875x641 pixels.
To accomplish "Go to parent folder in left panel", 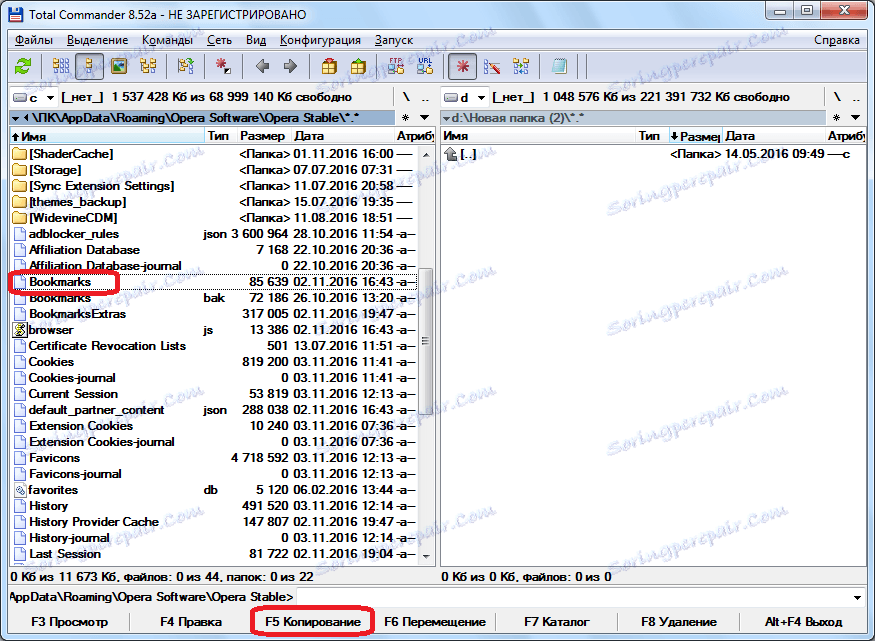I will 425,97.
